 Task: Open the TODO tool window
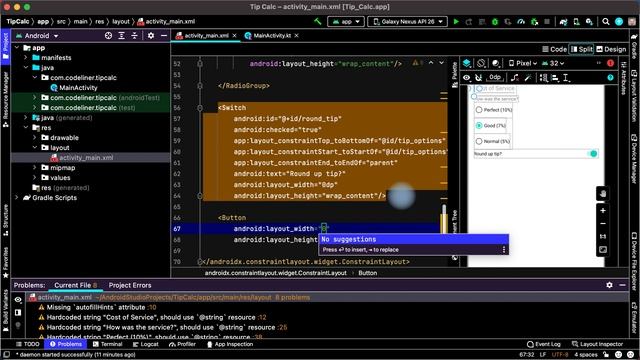click(x=28, y=344)
